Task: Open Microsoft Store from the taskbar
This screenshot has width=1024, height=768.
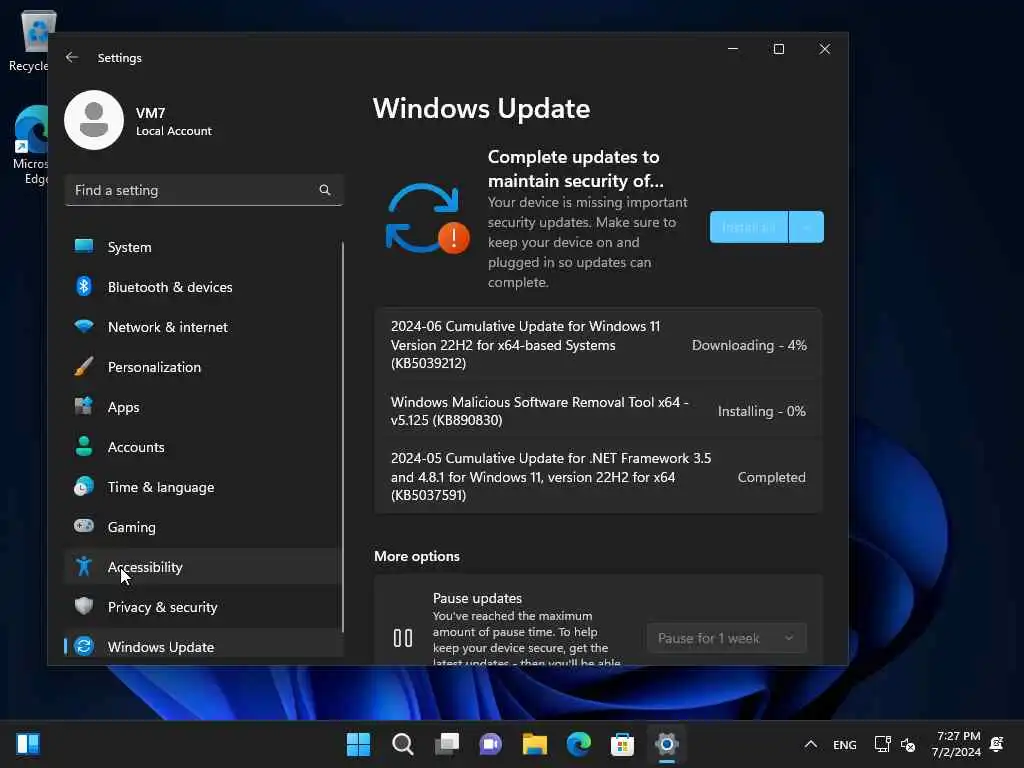Action: pos(622,744)
